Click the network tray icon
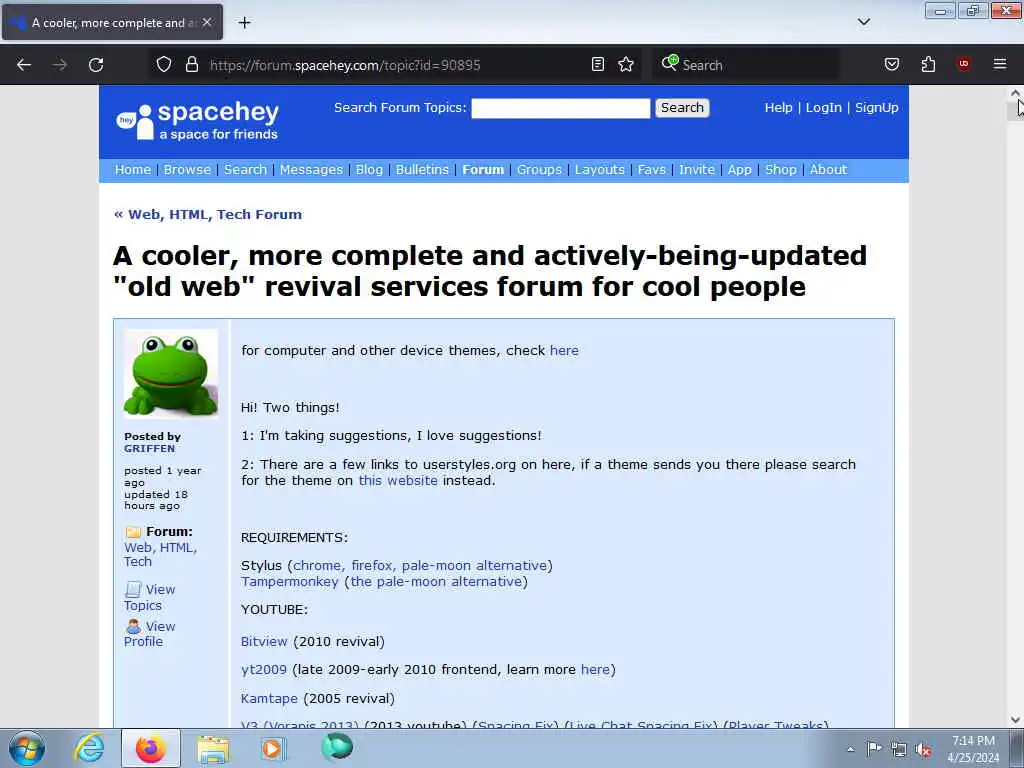Viewport: 1024px width, 768px height. (x=899, y=749)
